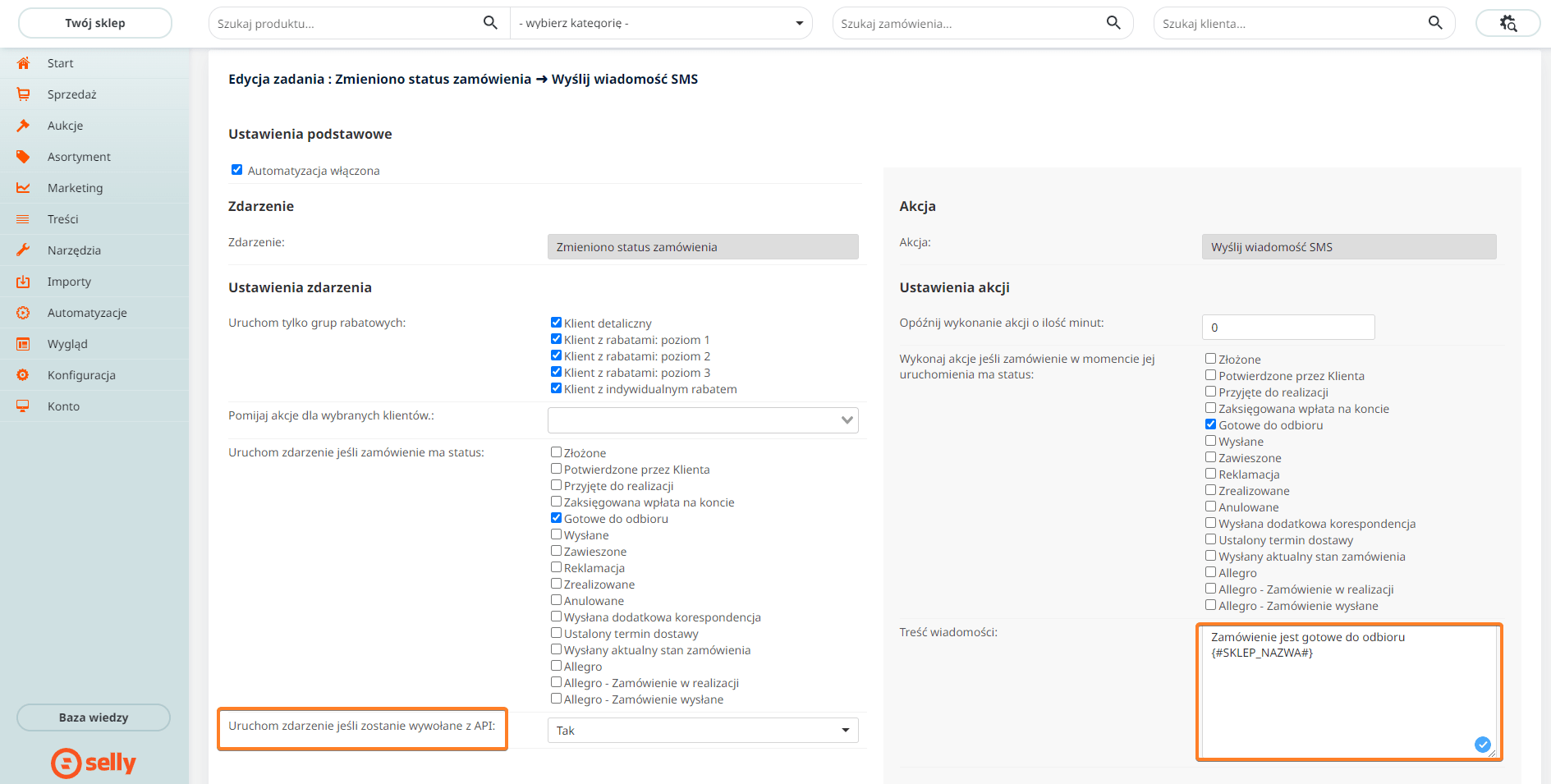Select the Asortyment tag icon
The image size is (1551, 784).
23,157
